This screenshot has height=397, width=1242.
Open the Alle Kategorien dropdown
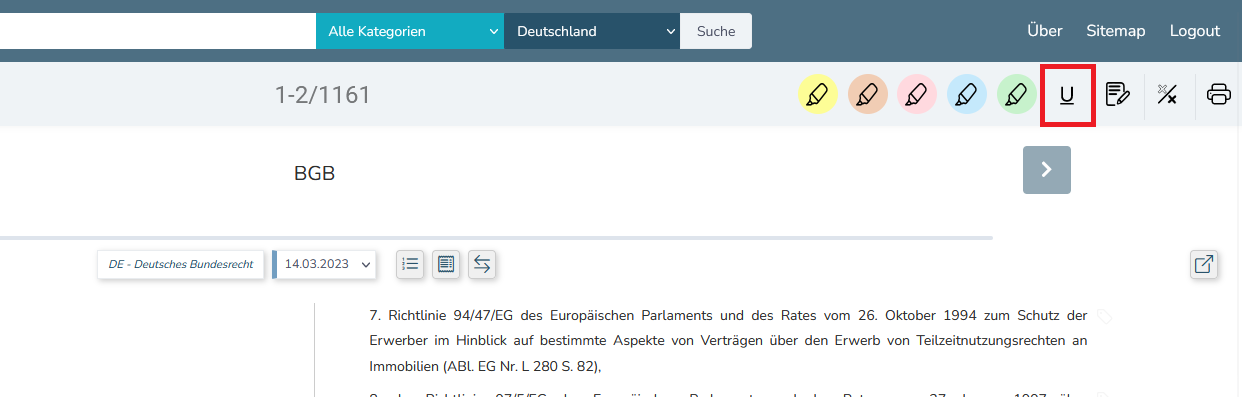tap(410, 31)
